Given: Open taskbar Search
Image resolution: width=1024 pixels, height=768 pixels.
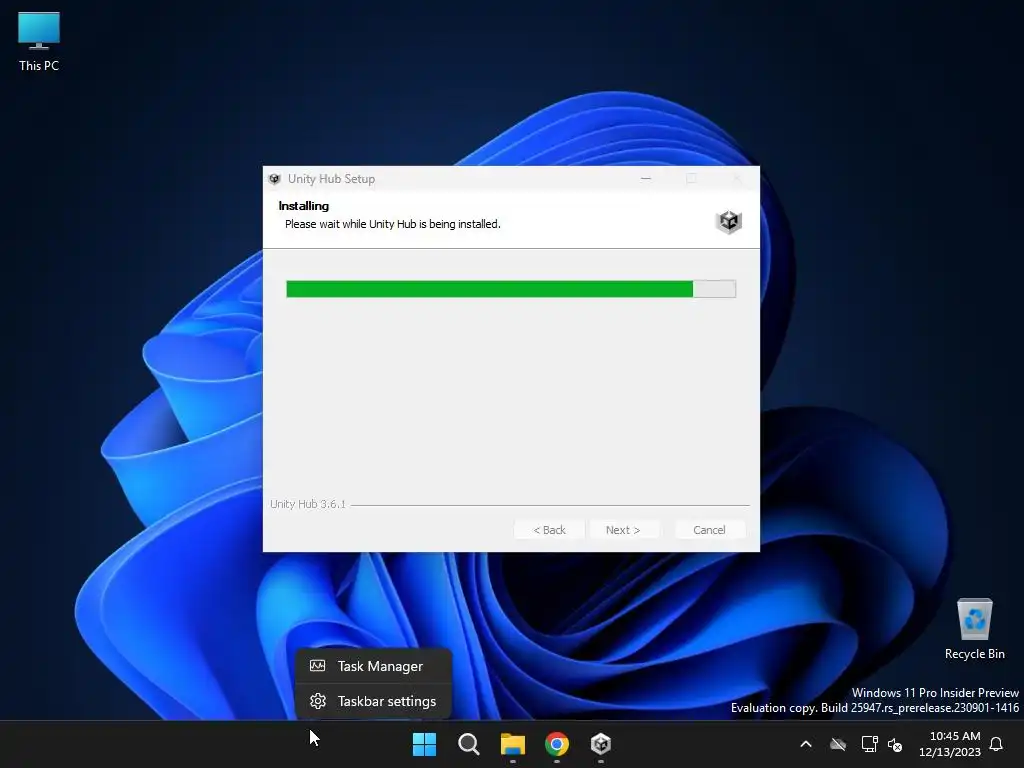Looking at the screenshot, I should pyautogui.click(x=469, y=744).
